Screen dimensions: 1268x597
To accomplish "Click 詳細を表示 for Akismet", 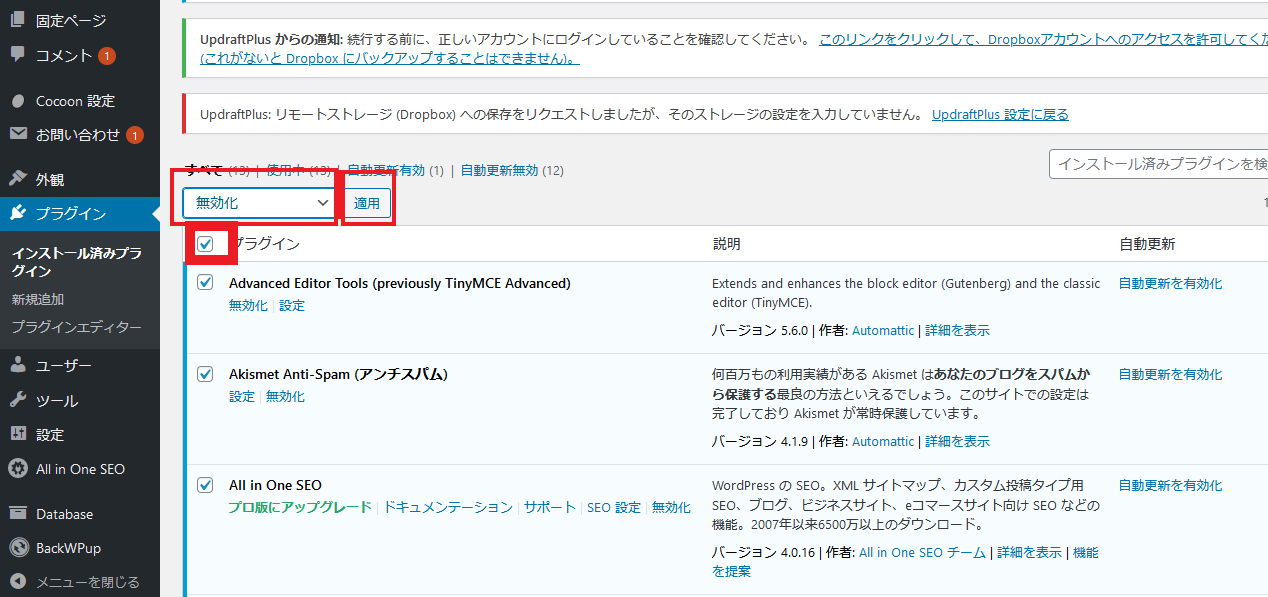I will tap(957, 441).
